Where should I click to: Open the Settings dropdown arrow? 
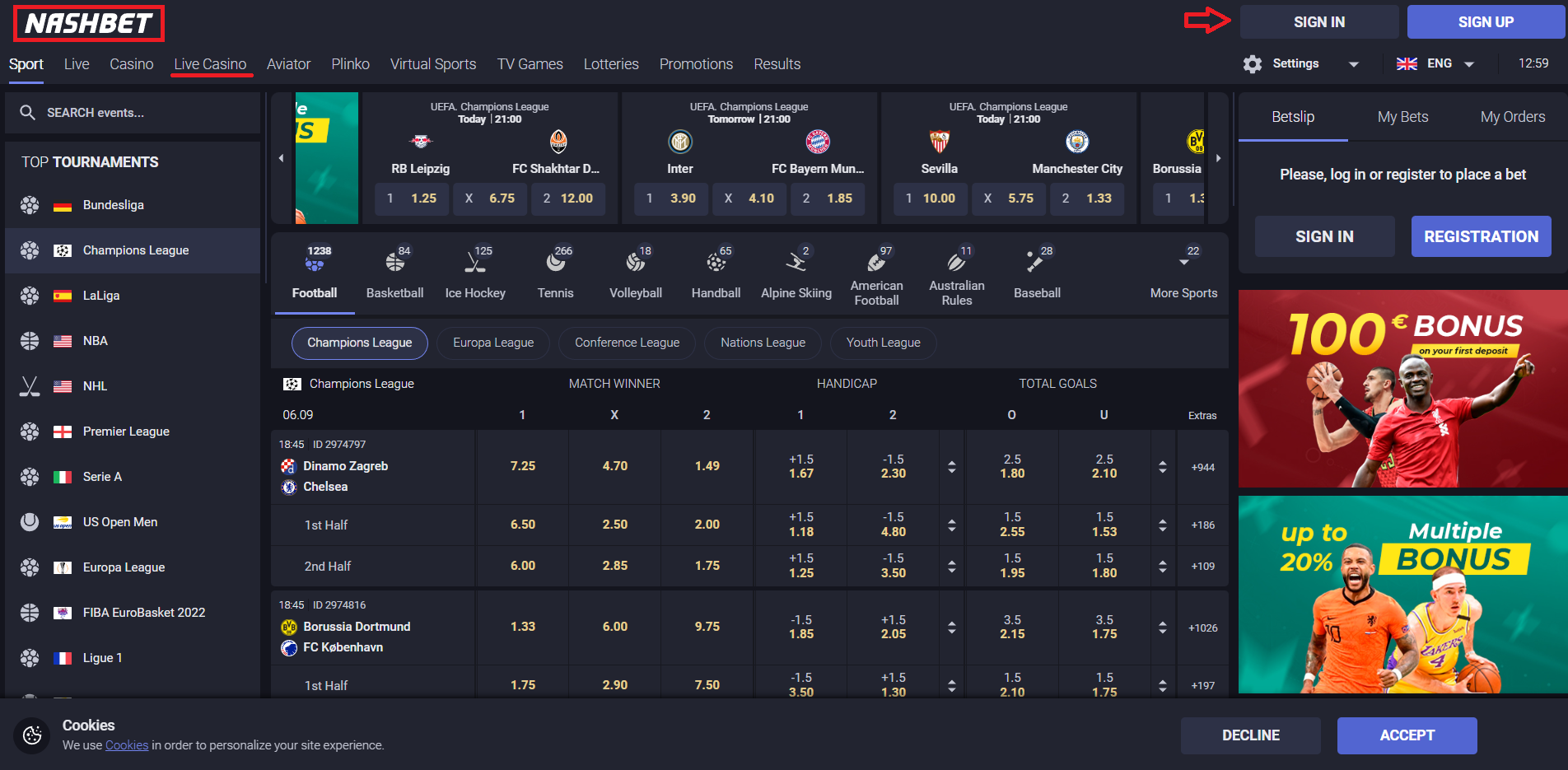coord(1353,64)
